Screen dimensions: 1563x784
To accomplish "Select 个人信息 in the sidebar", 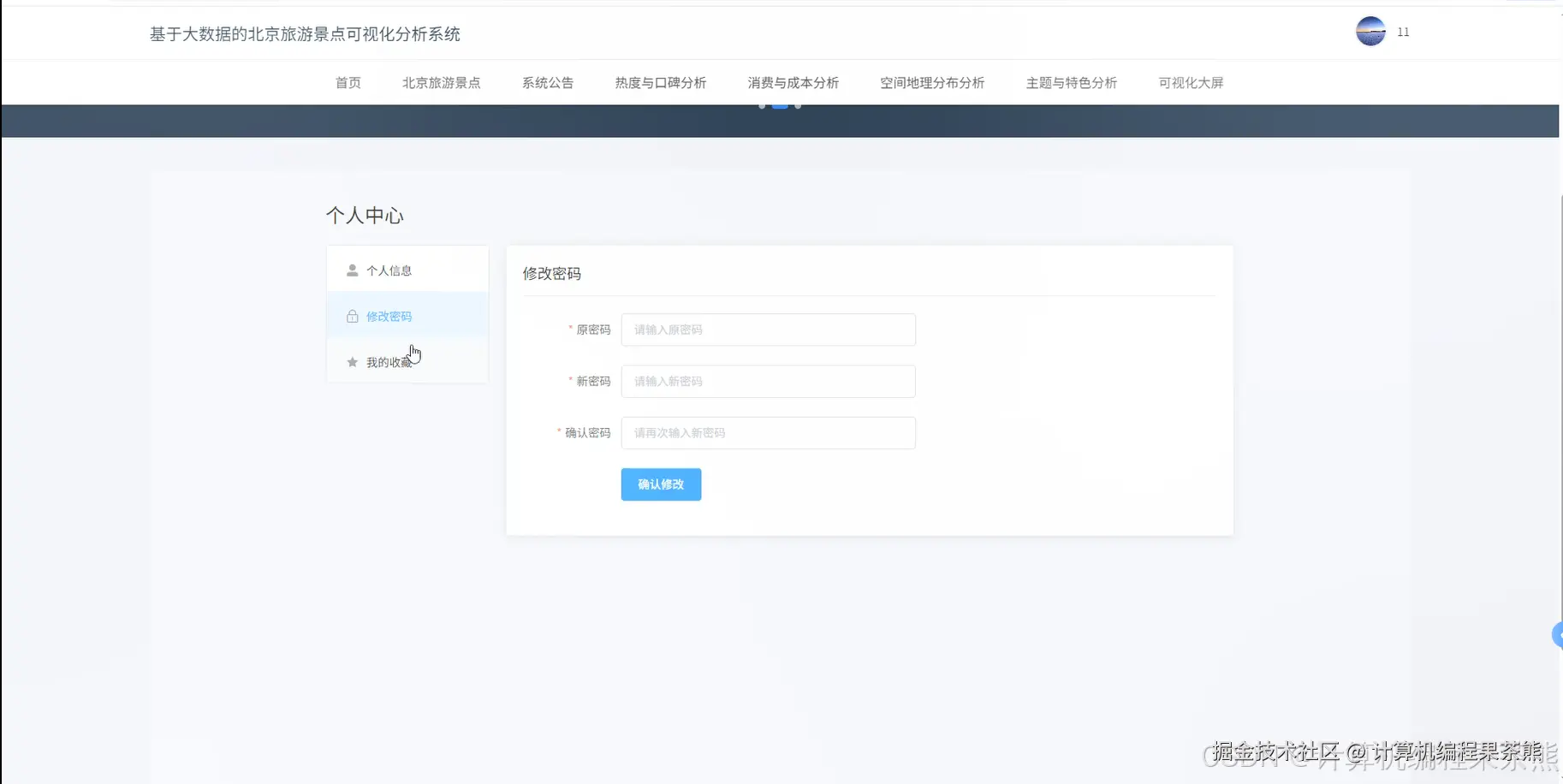I will 389,270.
